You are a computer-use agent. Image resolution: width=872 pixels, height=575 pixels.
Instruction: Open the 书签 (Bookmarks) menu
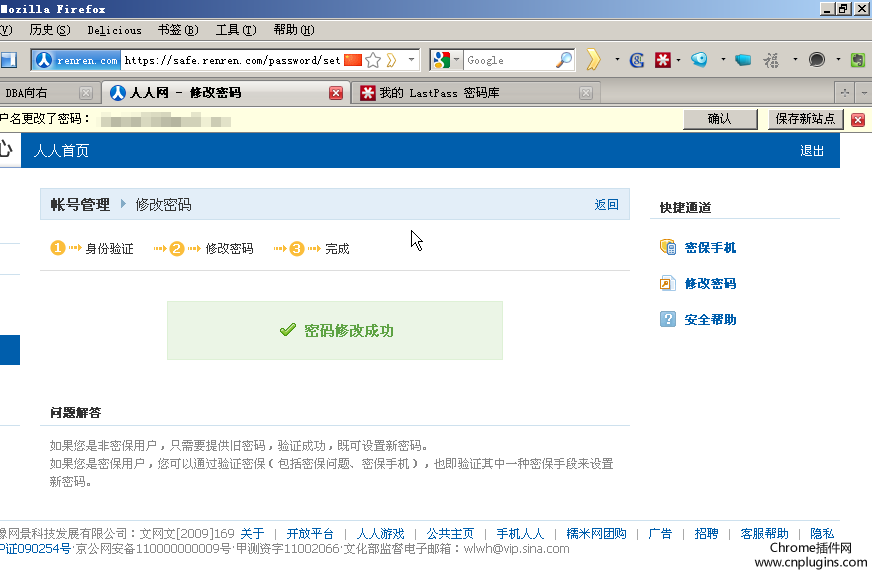pos(178,30)
